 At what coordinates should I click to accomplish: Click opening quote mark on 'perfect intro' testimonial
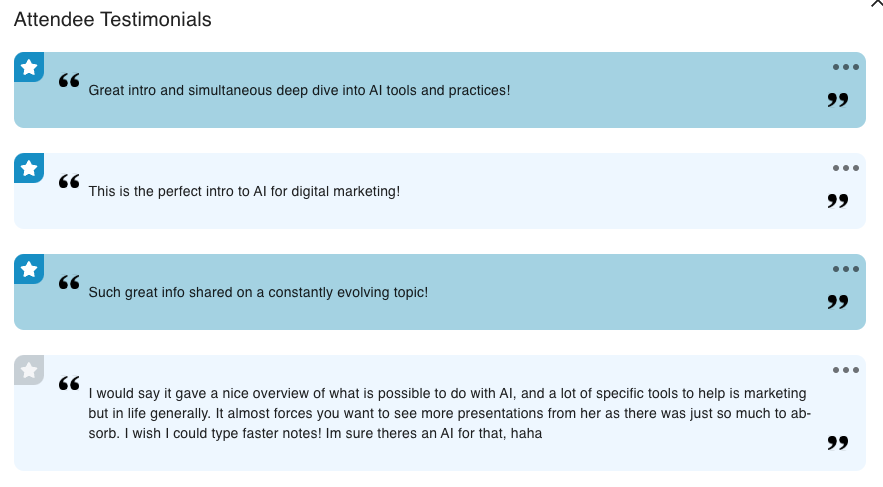pyautogui.click(x=69, y=181)
